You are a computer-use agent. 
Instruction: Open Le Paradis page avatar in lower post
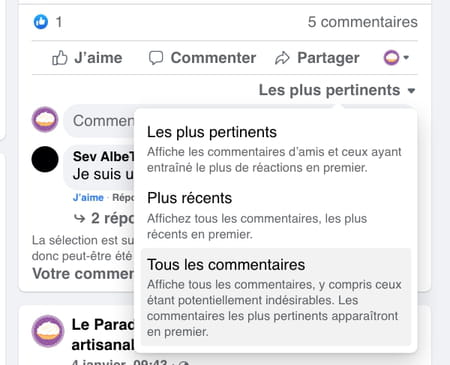point(48,331)
